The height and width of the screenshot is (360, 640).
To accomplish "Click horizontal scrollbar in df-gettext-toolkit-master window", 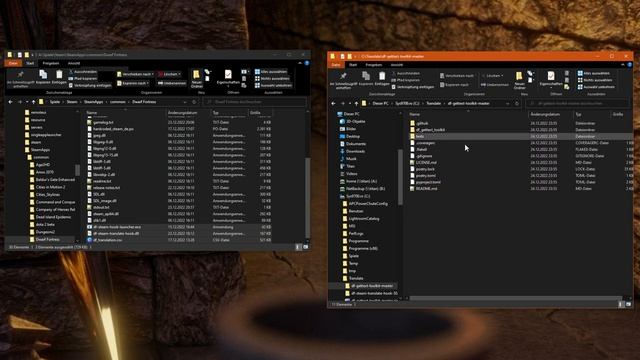I will pyautogui.click(x=515, y=298).
